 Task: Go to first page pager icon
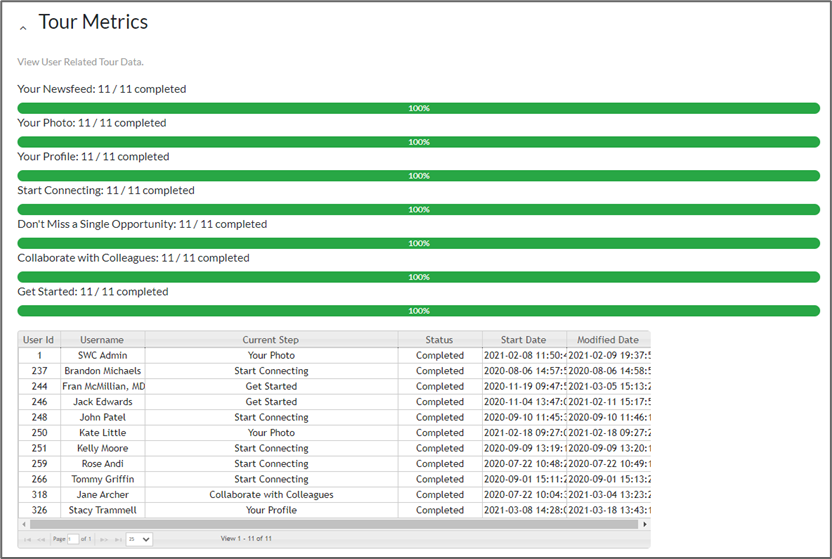pyautogui.click(x=27, y=539)
